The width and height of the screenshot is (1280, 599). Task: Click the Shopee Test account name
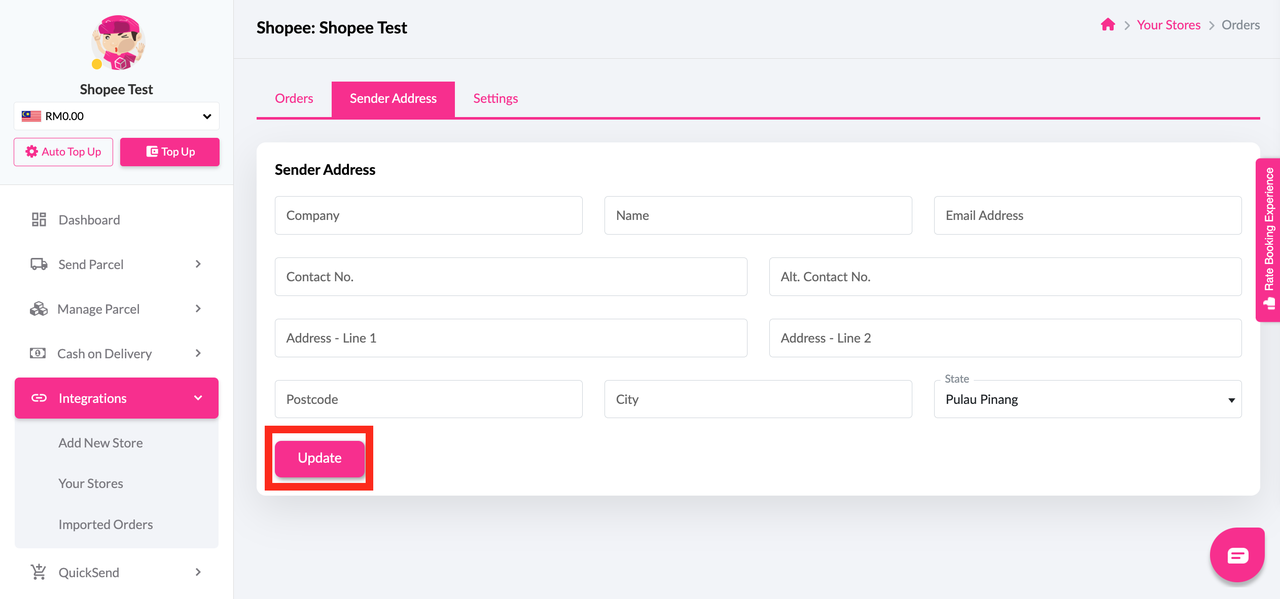coord(117,89)
